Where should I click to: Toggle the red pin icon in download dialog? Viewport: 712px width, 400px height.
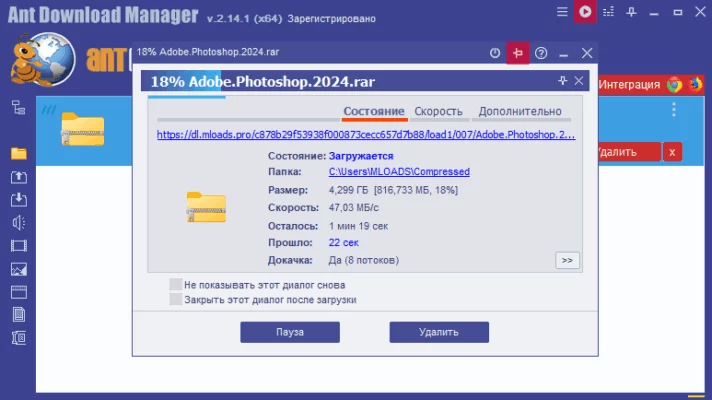click(x=518, y=53)
